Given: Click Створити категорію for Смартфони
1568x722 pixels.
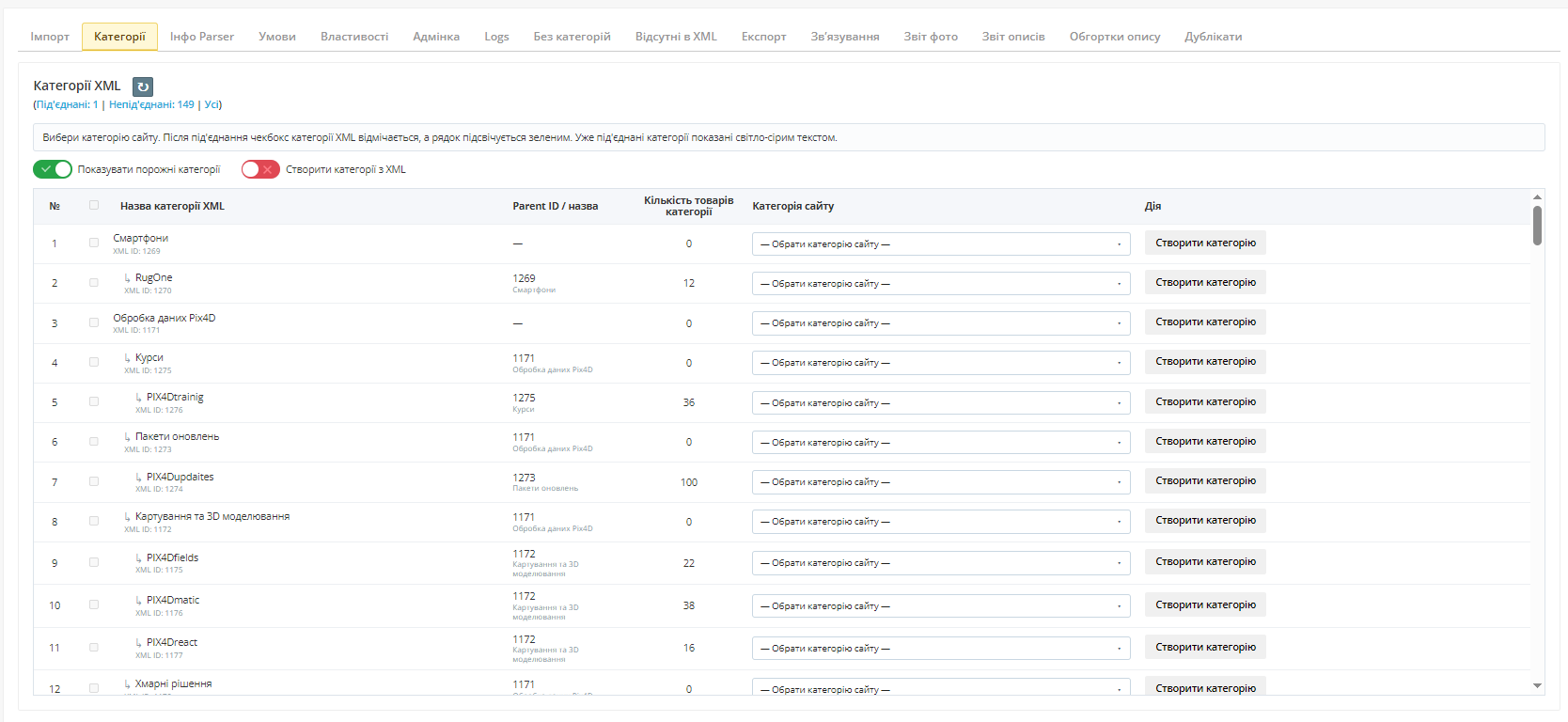Looking at the screenshot, I should (x=1205, y=243).
